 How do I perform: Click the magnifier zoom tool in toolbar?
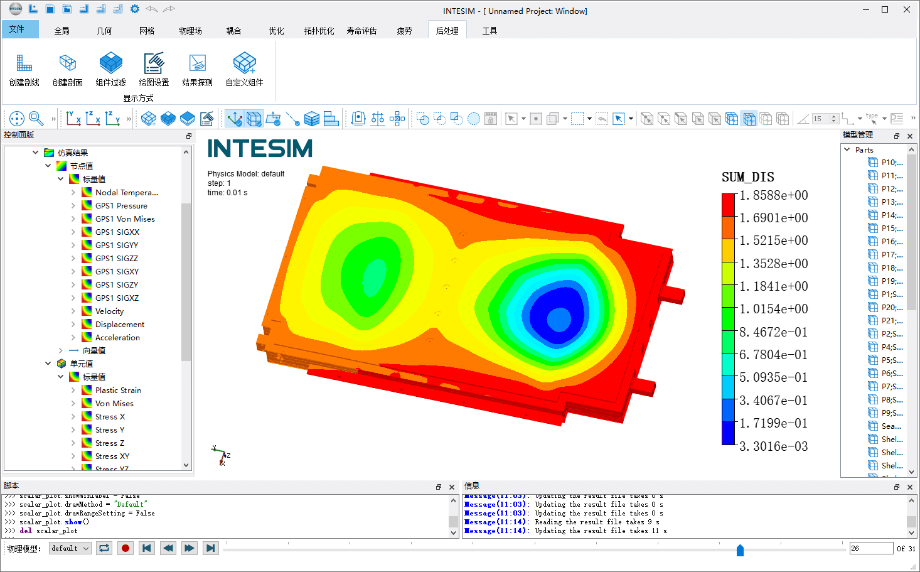(x=36, y=118)
